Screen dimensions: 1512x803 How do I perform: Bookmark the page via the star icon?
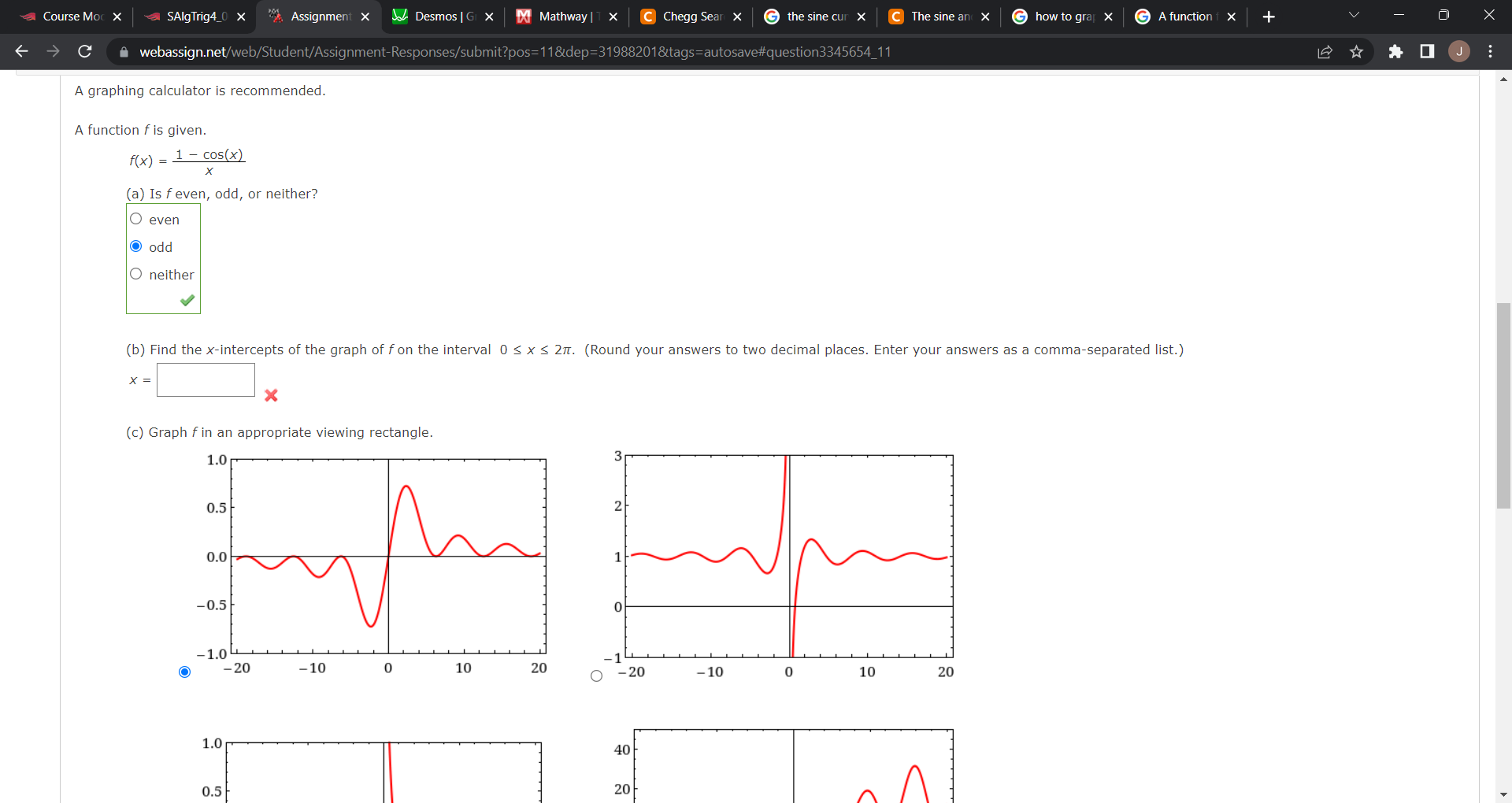(x=1357, y=51)
